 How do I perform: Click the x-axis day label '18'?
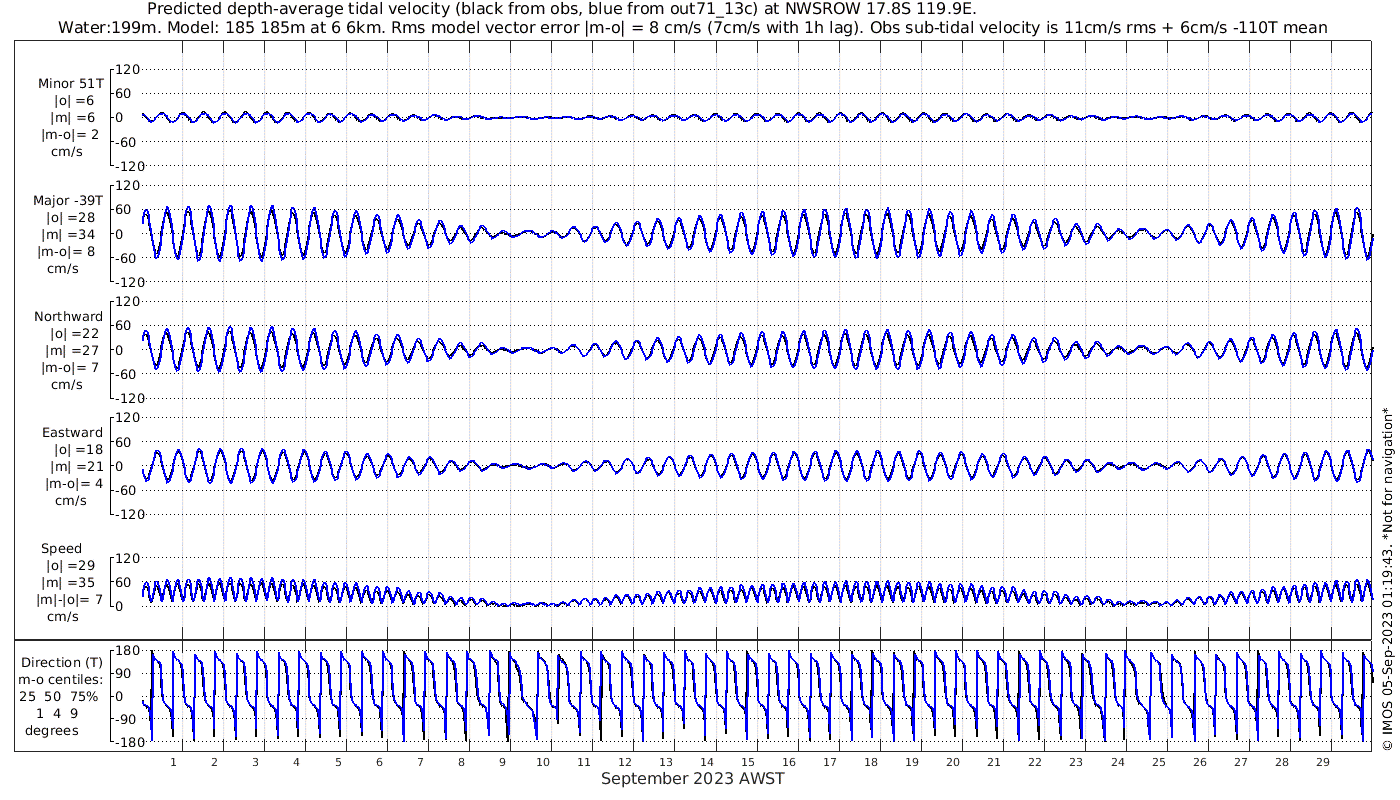pos(871,762)
